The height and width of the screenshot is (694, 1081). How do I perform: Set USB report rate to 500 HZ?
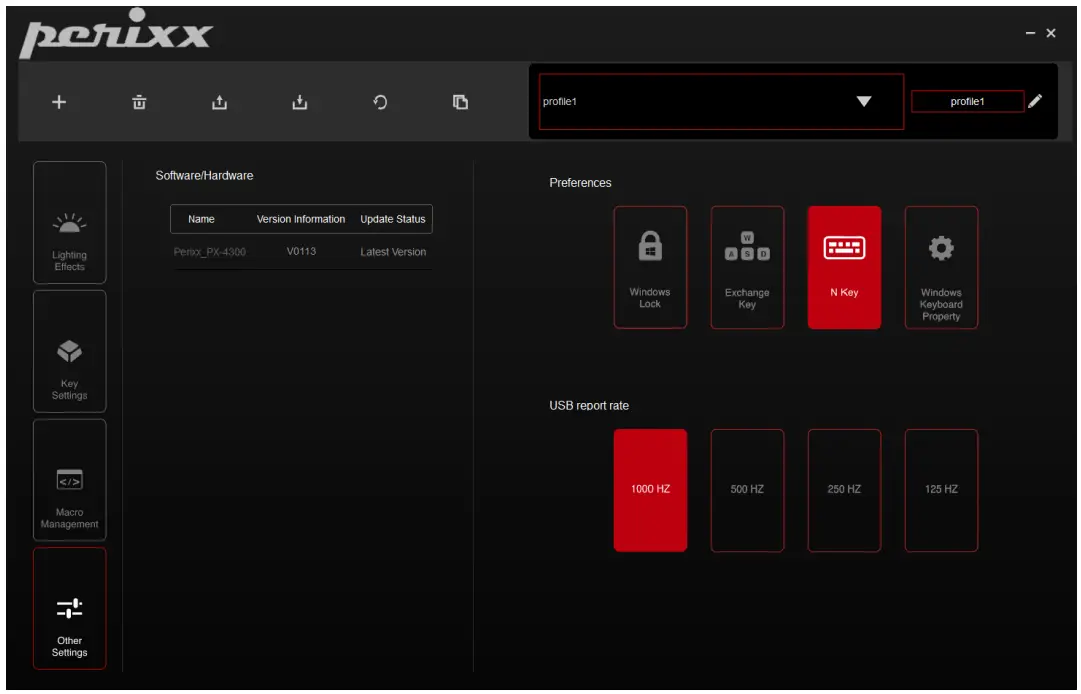click(x=747, y=490)
